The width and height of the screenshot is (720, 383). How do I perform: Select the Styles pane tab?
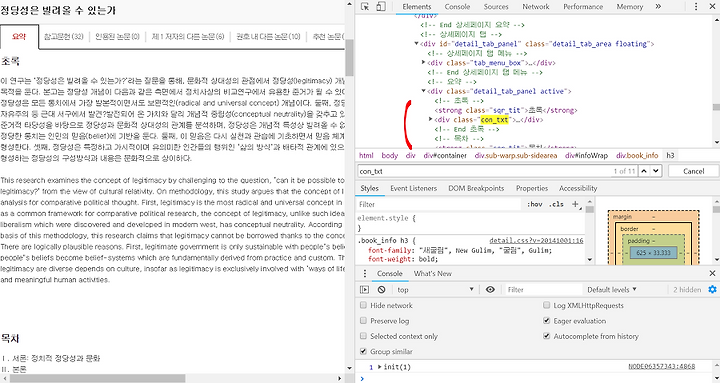[x=369, y=188]
